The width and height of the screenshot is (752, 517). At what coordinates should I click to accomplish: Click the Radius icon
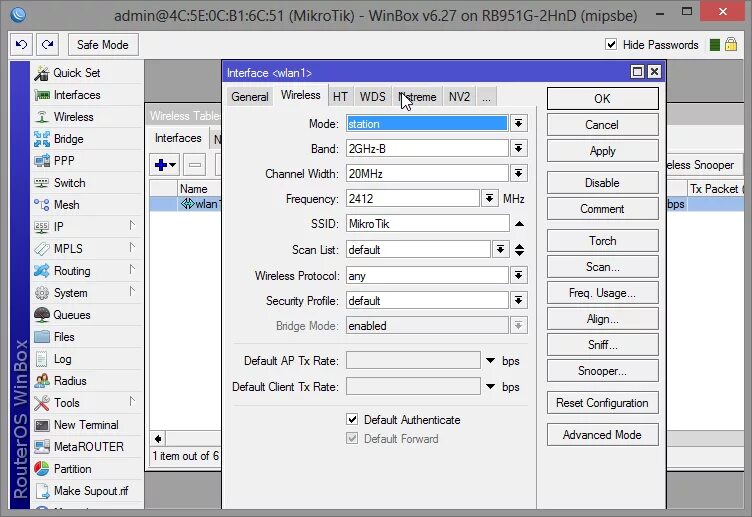(42, 381)
